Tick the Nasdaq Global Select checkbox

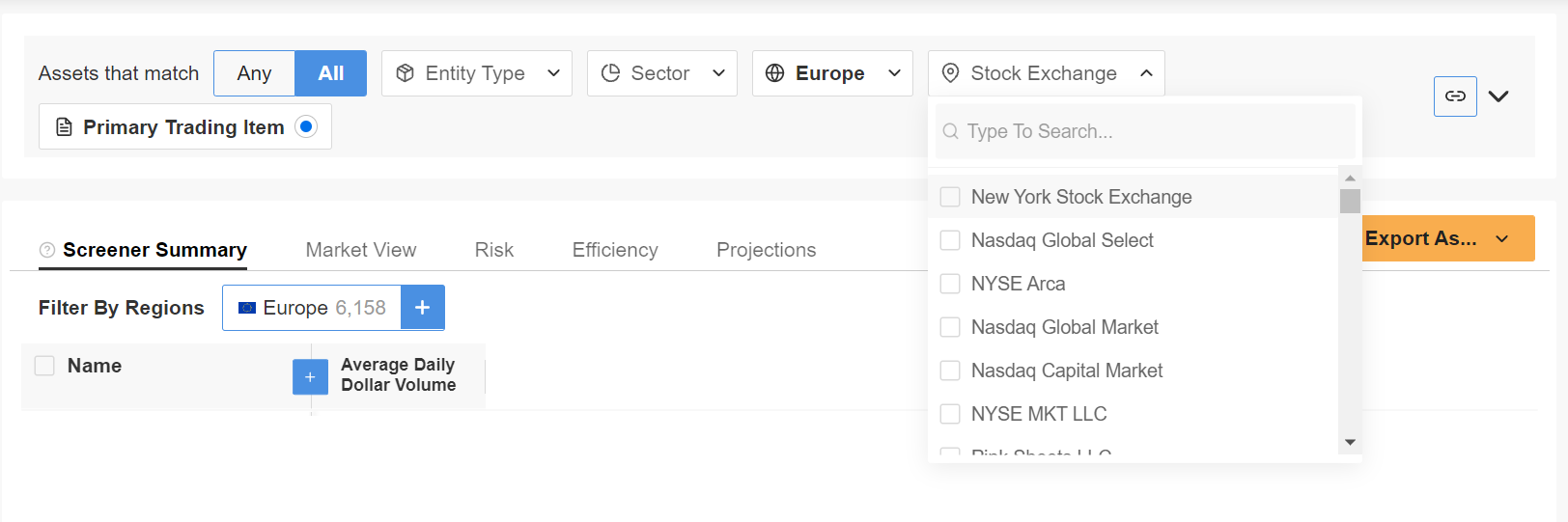(x=950, y=240)
